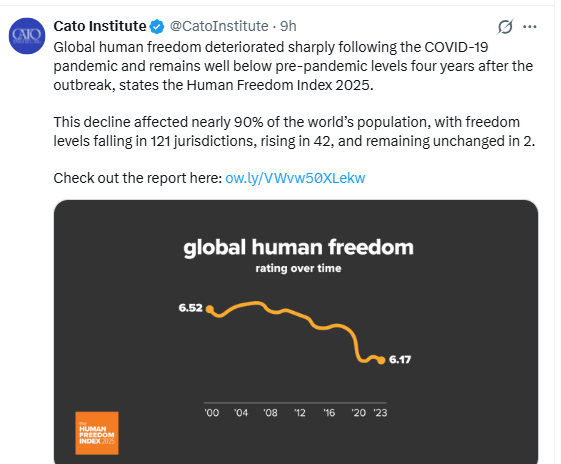Open the Cato Institute profile avatar
Image resolution: width=561 pixels, height=464 pixels.
pyautogui.click(x=27, y=36)
